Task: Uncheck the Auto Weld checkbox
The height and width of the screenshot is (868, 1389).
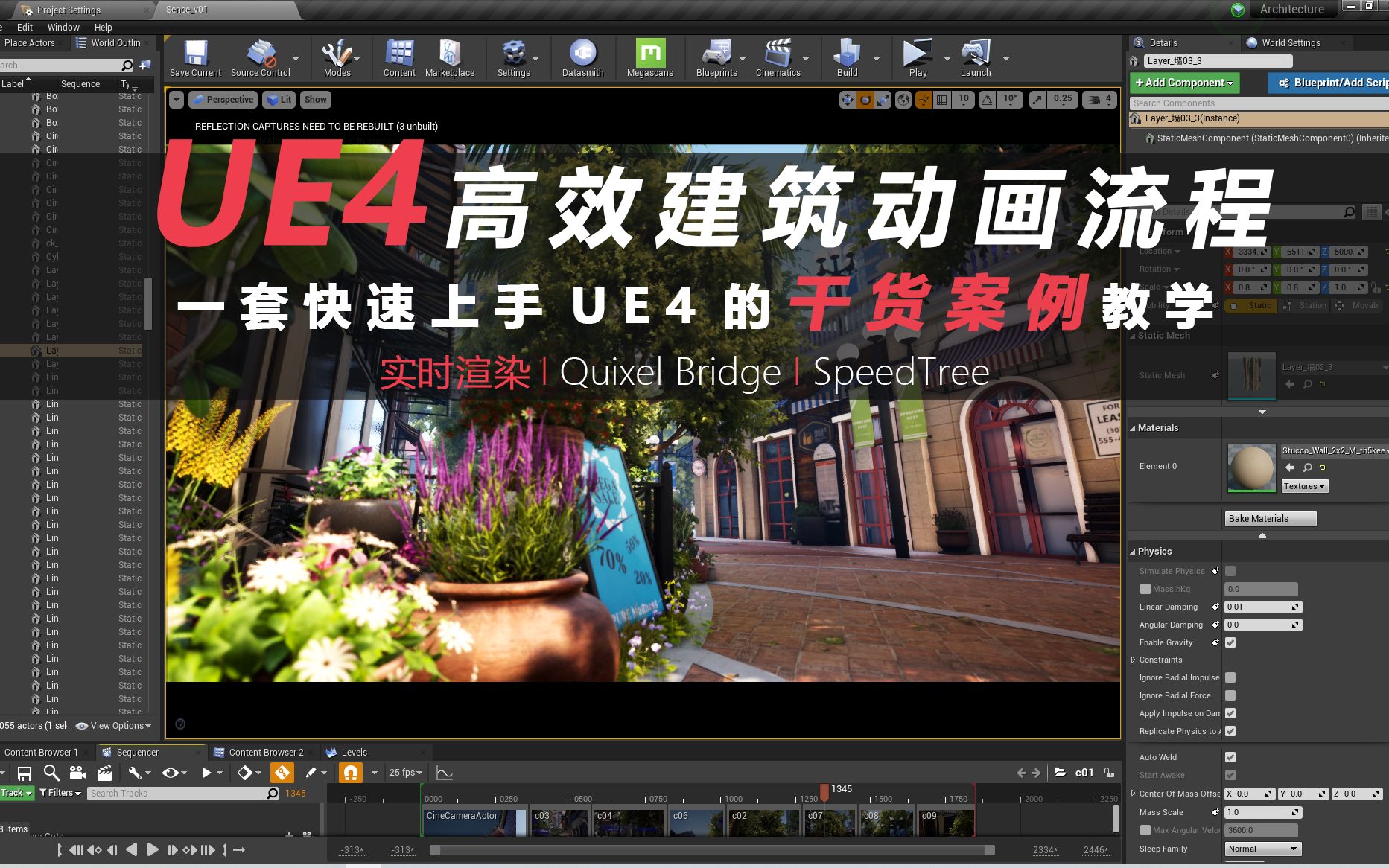Action: (1230, 757)
